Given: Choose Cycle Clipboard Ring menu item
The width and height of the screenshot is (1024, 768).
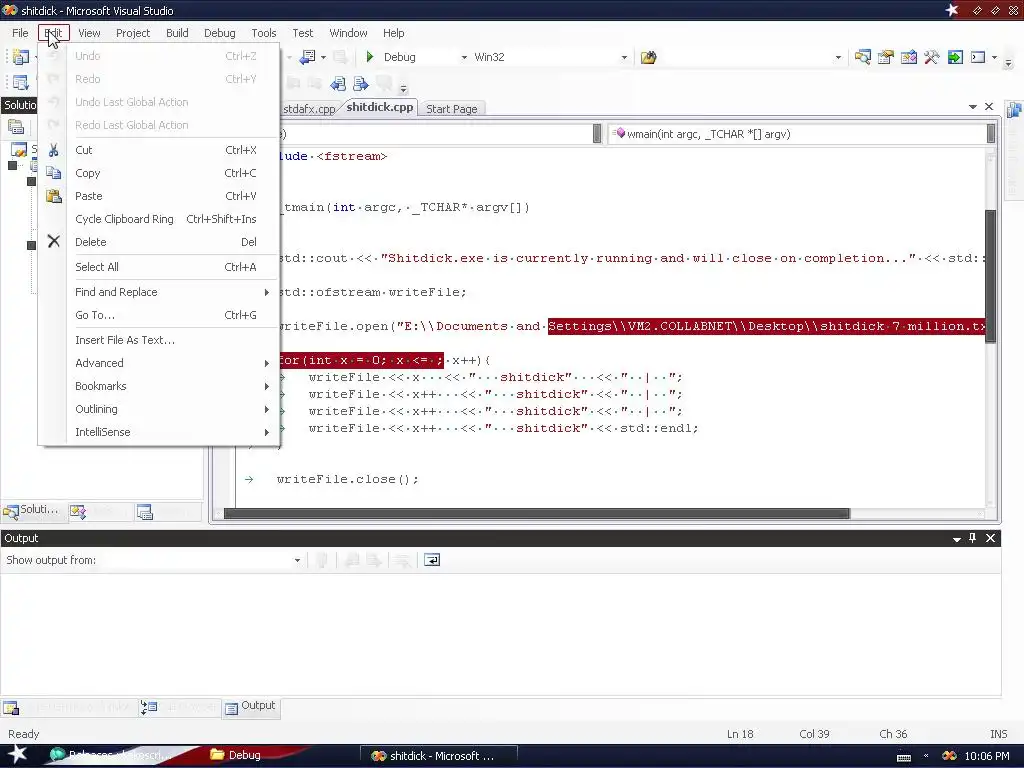Looking at the screenshot, I should click(x=159, y=219).
